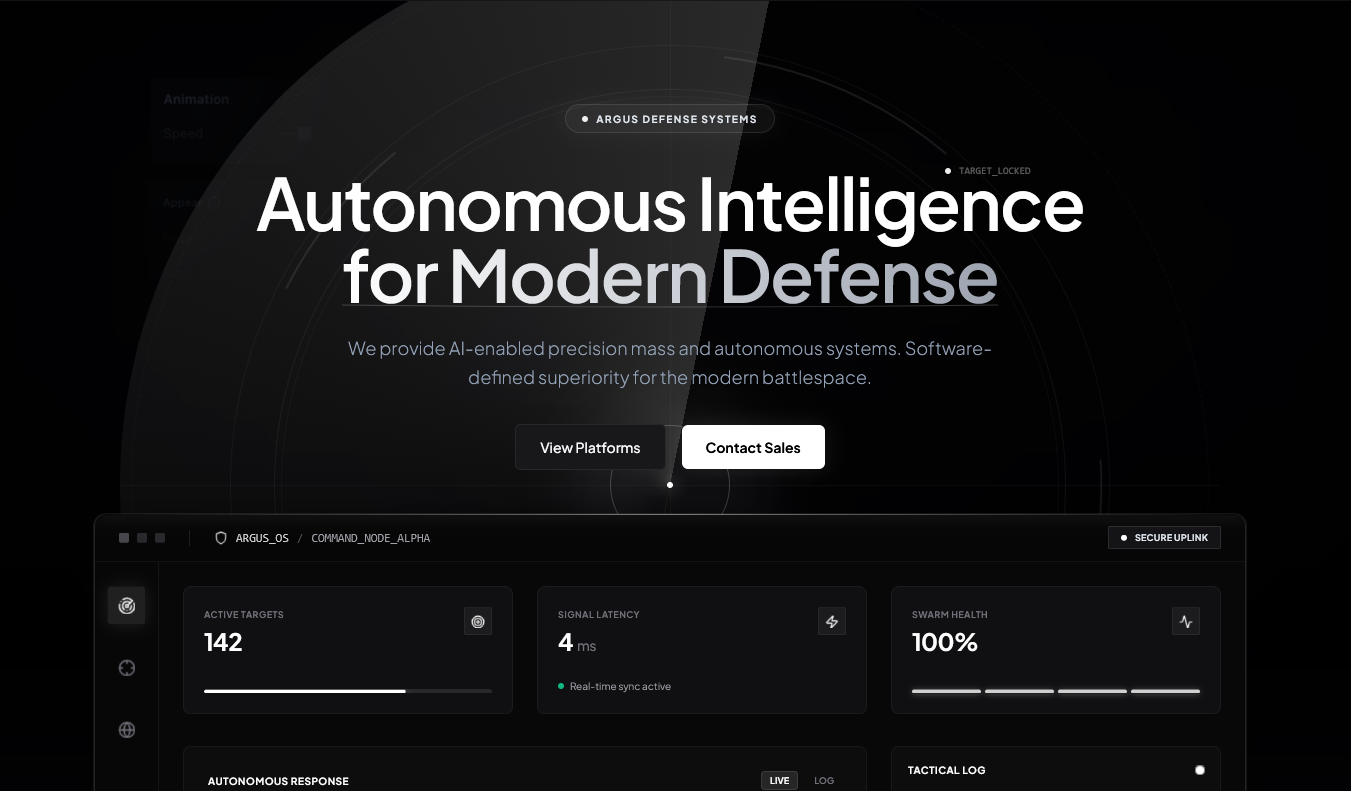Open the radar view sidebar icon

pos(126,605)
